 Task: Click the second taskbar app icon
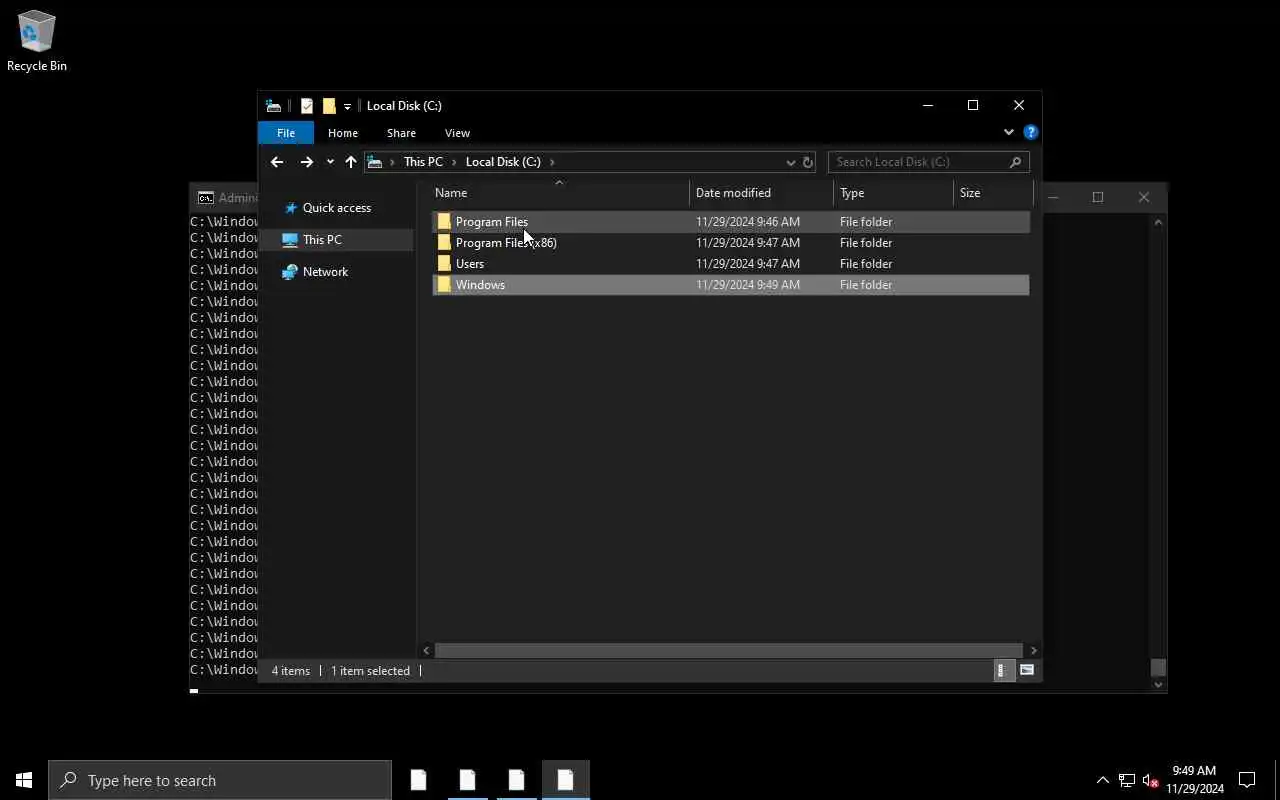pyautogui.click(x=467, y=780)
